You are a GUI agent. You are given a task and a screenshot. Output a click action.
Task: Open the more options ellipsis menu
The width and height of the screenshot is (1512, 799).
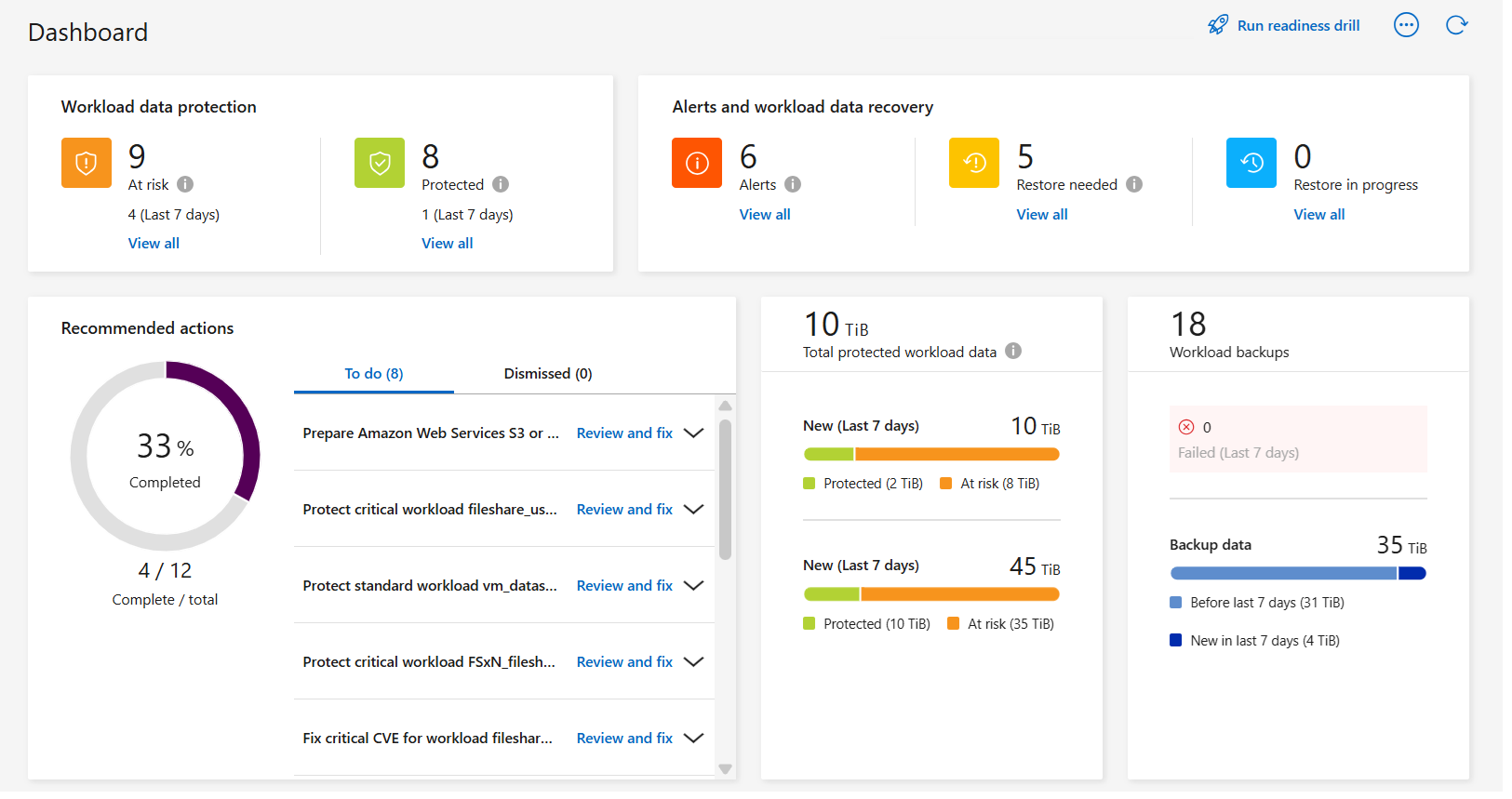point(1406,25)
